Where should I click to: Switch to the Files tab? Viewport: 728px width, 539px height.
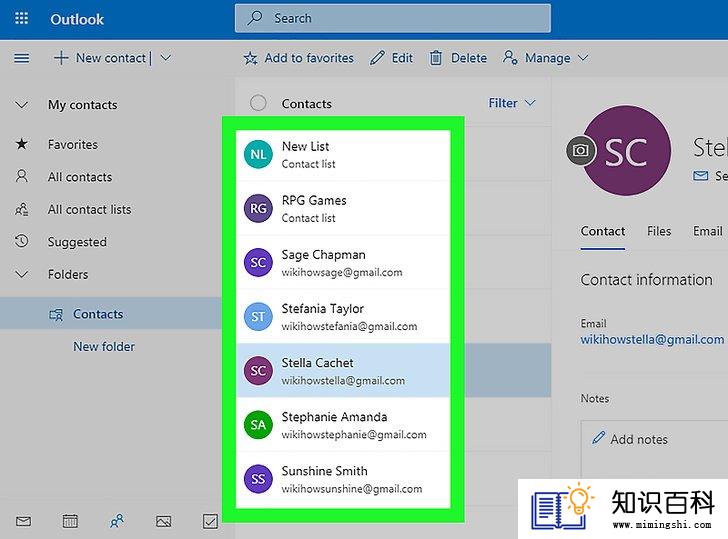click(x=659, y=231)
